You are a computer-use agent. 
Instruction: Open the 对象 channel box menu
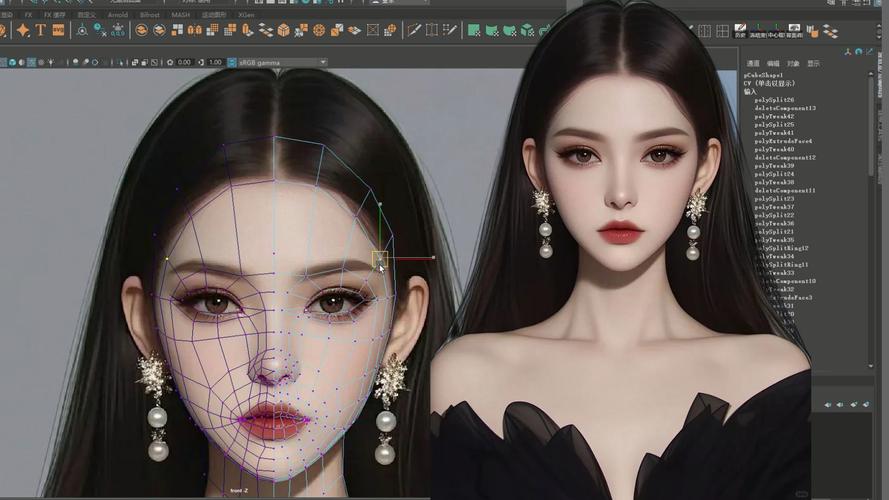click(x=793, y=63)
